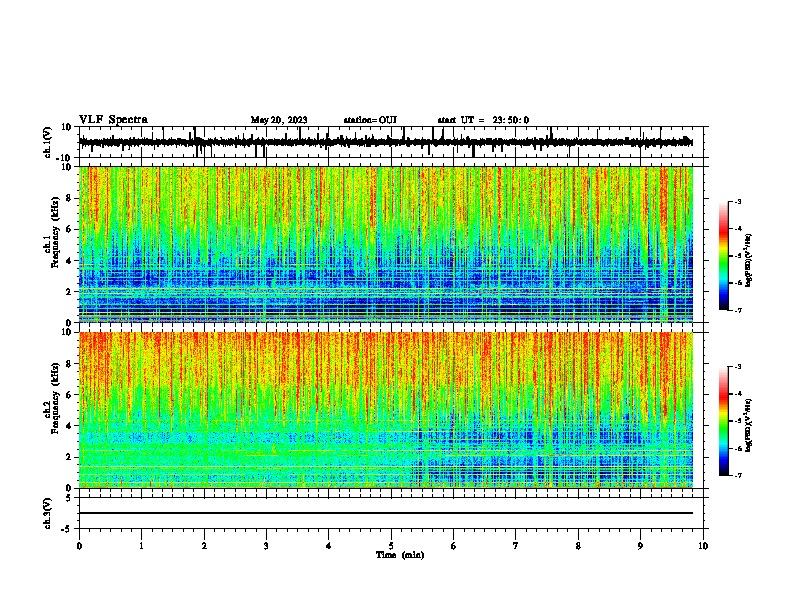The image size is (792, 612).
Task: Click time axis tick label "5" at bottom
Action: point(391,546)
